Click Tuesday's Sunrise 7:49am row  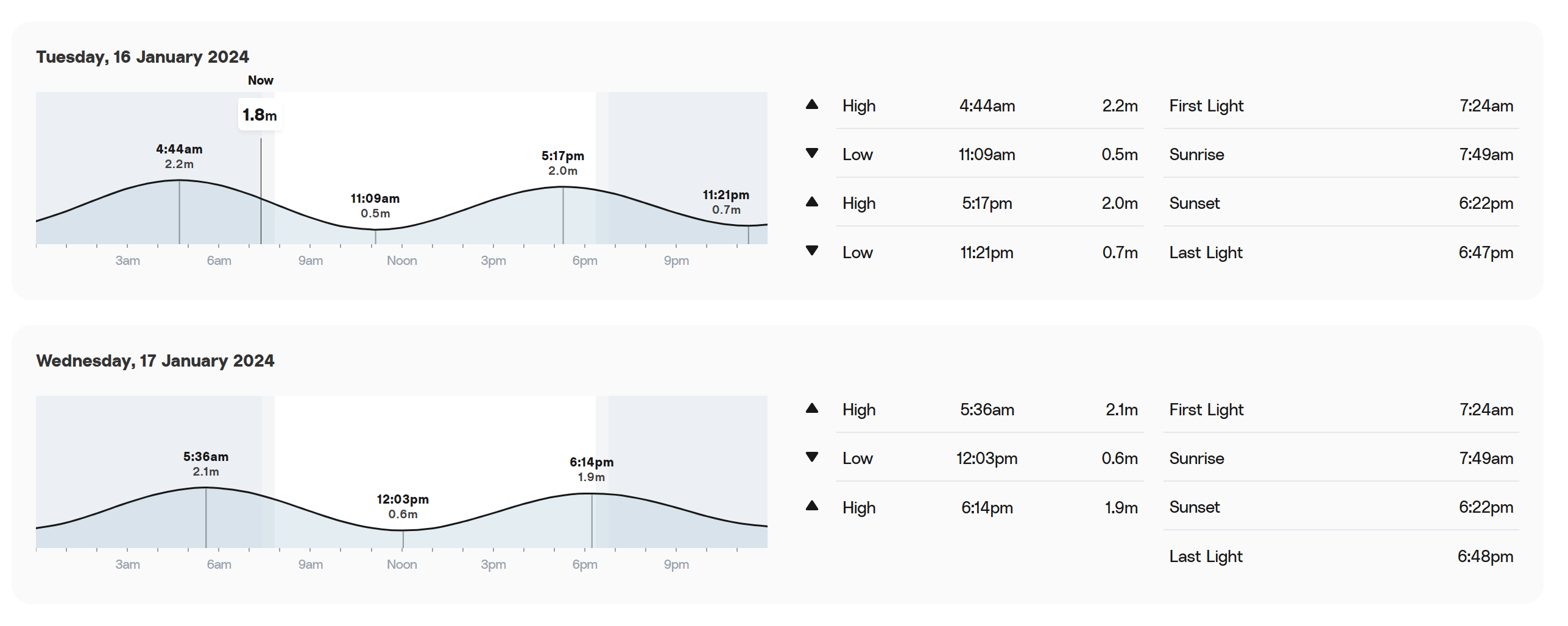coord(1341,154)
